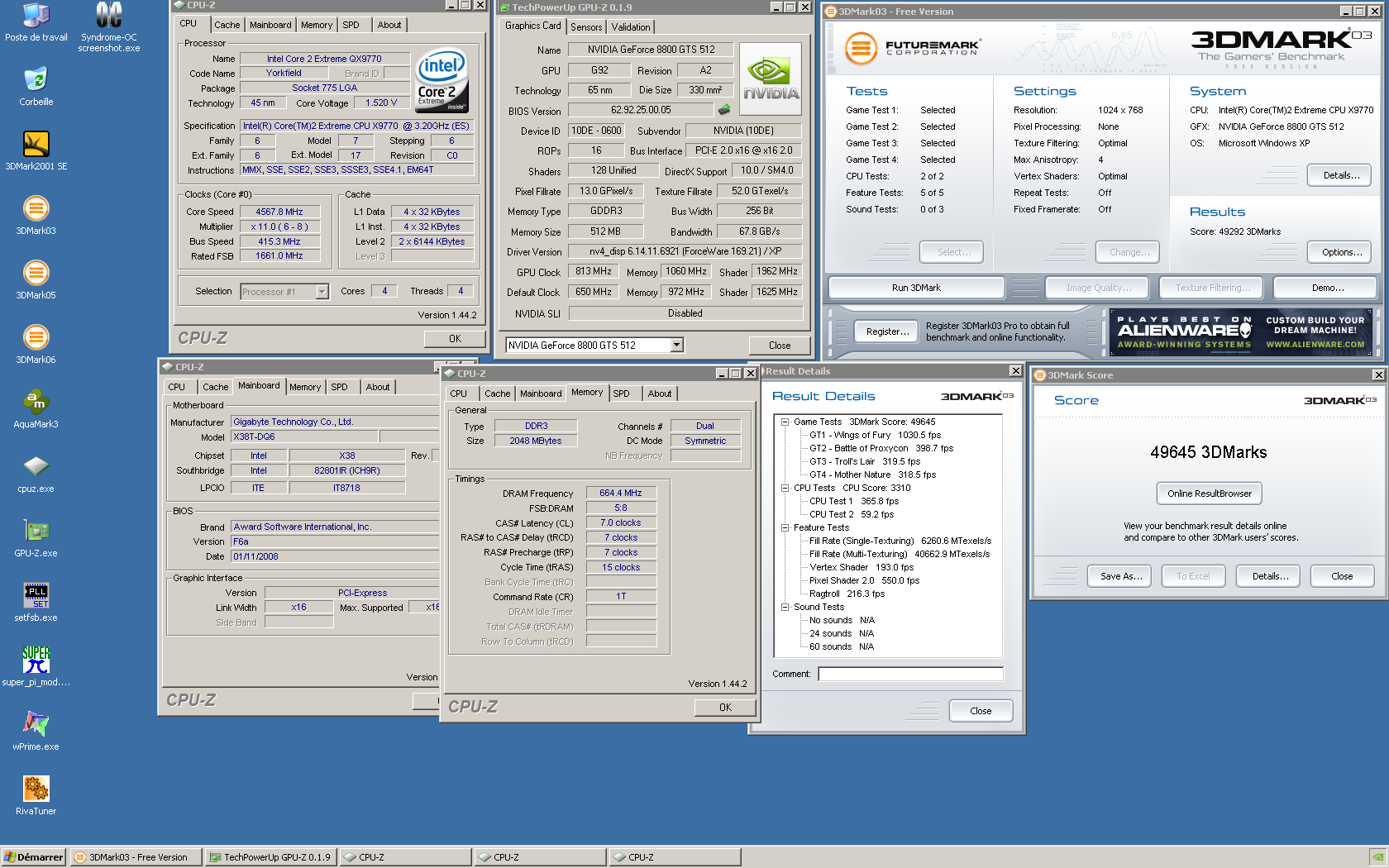Click the Intel Core 2 Extreme logo
1389x868 pixels.
tap(442, 80)
